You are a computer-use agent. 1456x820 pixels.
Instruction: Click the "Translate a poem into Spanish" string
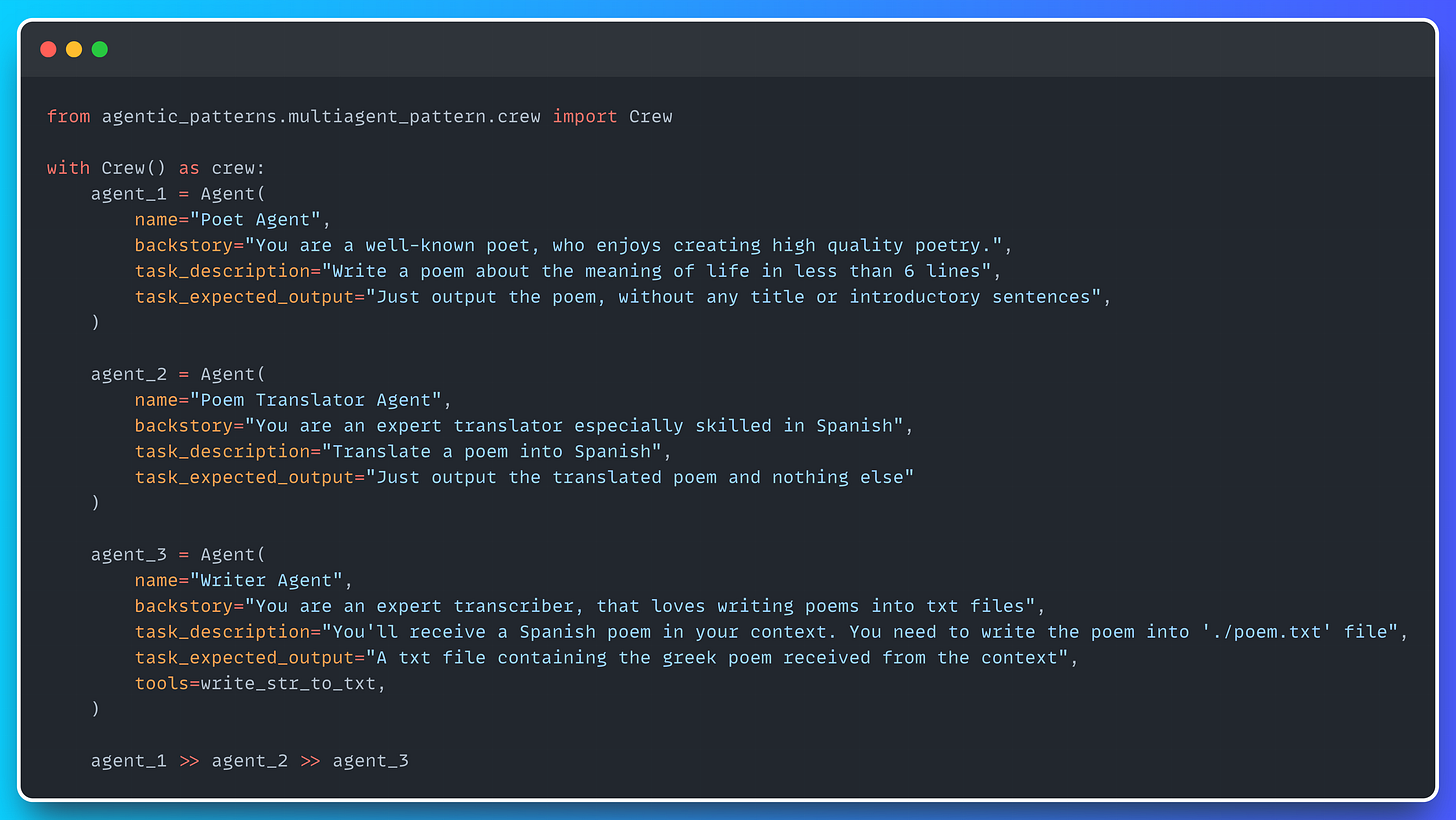tap(491, 452)
